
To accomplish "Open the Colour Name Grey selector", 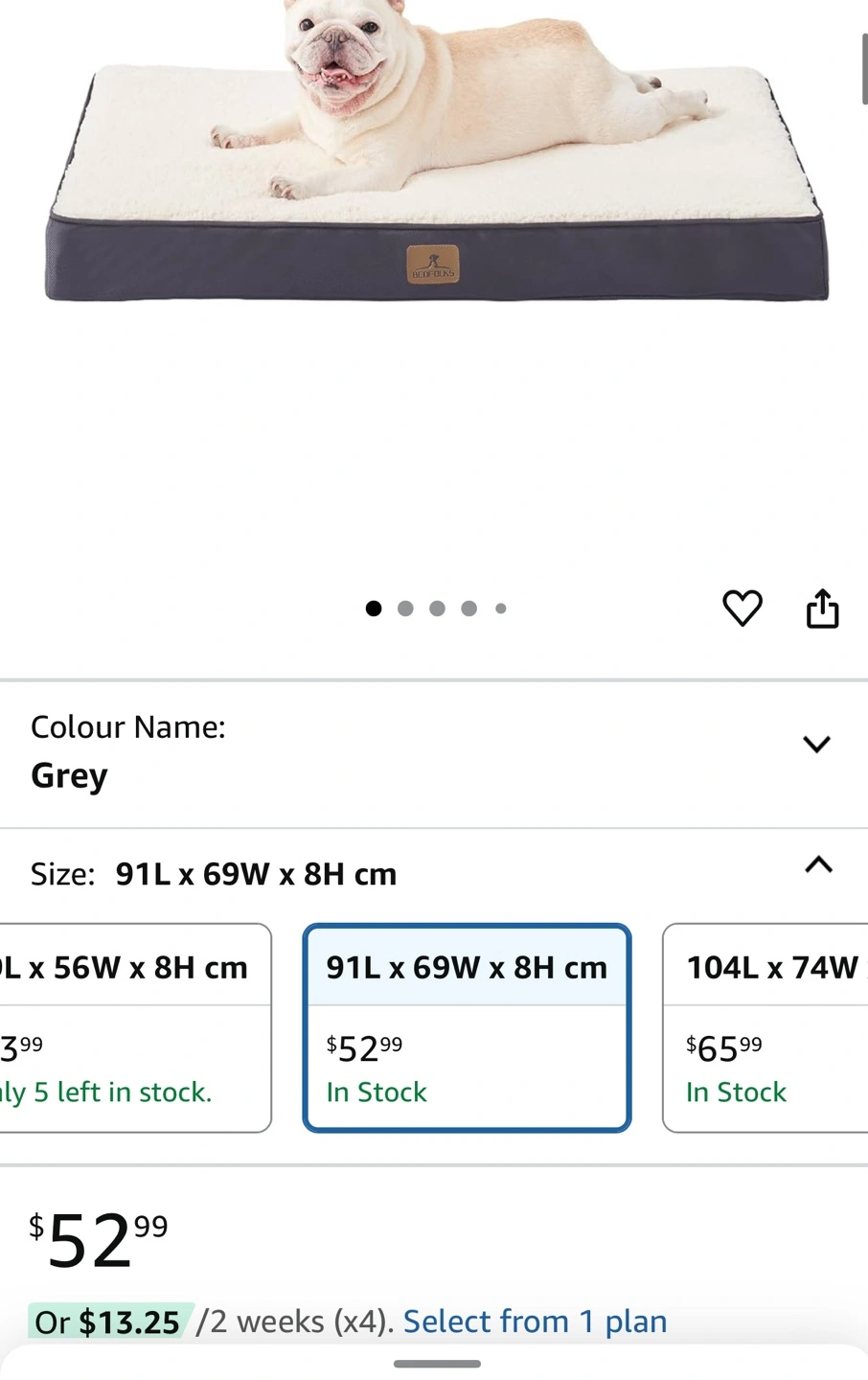I will (x=434, y=754).
